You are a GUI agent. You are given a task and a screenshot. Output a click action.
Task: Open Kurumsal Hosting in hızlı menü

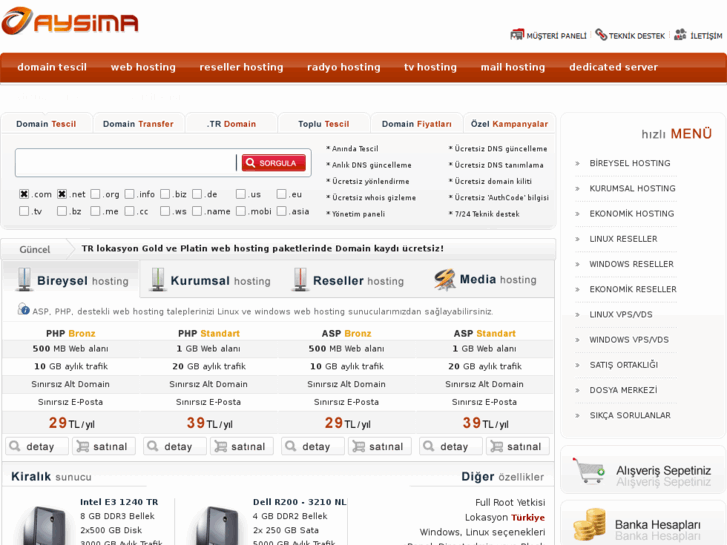(x=632, y=188)
